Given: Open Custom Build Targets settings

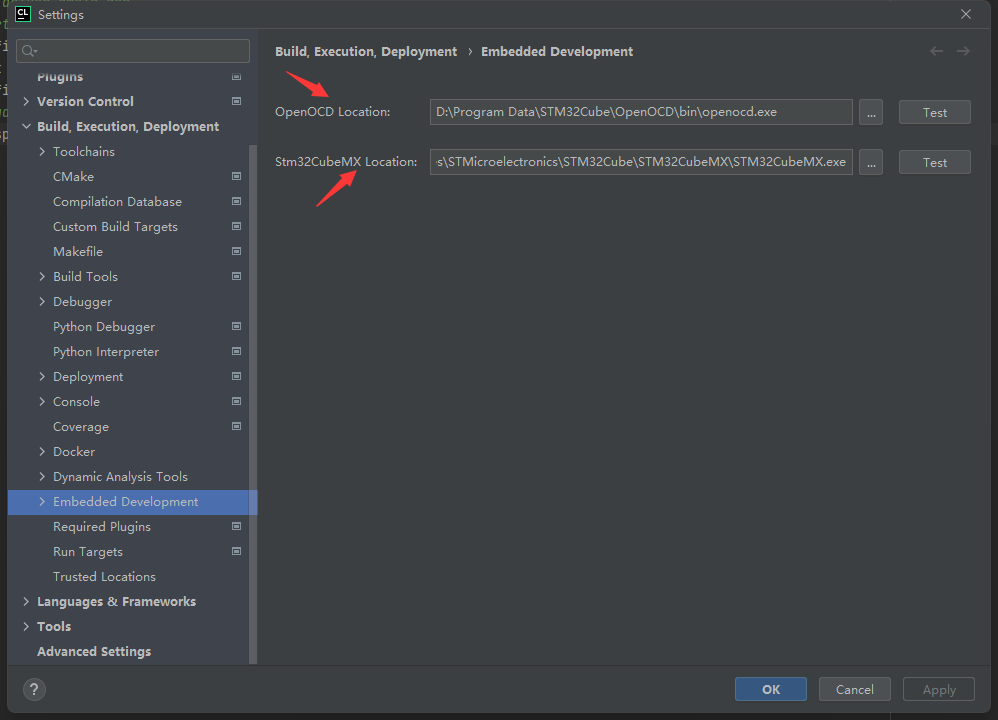Looking at the screenshot, I should tap(115, 227).
